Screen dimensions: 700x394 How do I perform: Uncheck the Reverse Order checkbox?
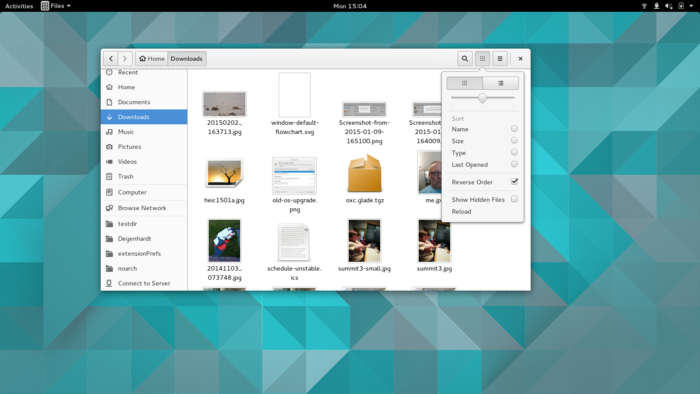514,182
